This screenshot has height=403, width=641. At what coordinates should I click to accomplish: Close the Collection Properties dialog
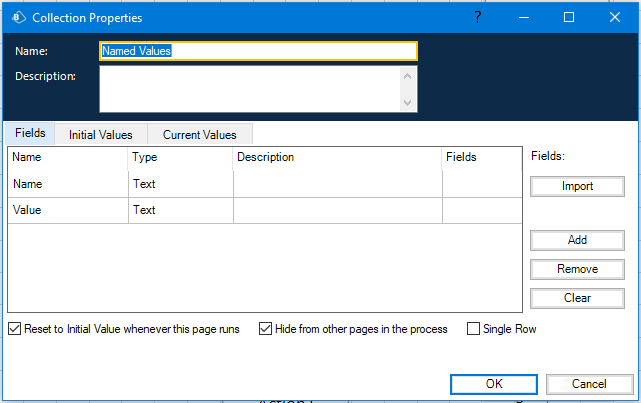pos(614,17)
